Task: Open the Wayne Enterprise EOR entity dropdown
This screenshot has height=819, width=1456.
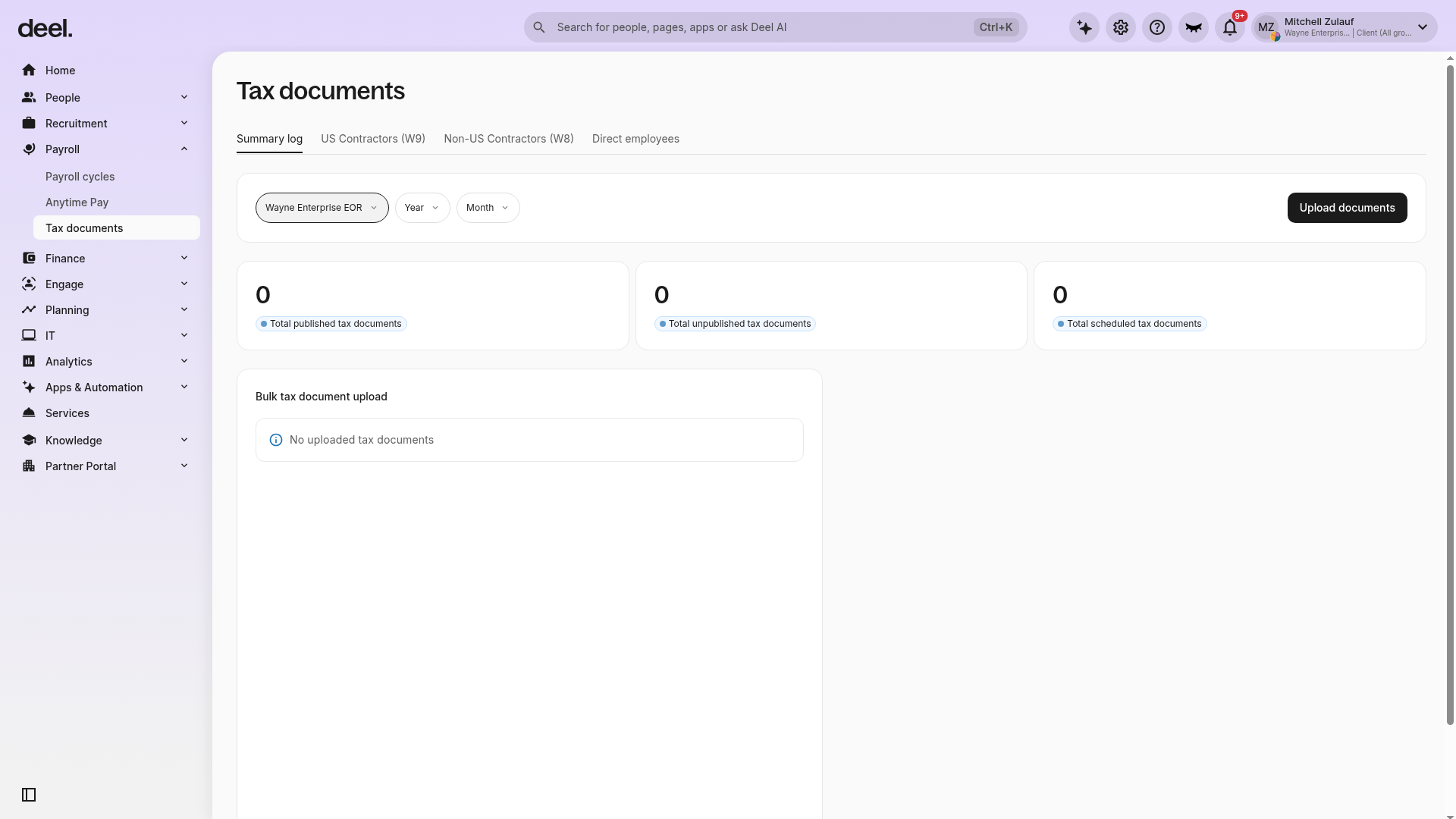Action: (322, 208)
